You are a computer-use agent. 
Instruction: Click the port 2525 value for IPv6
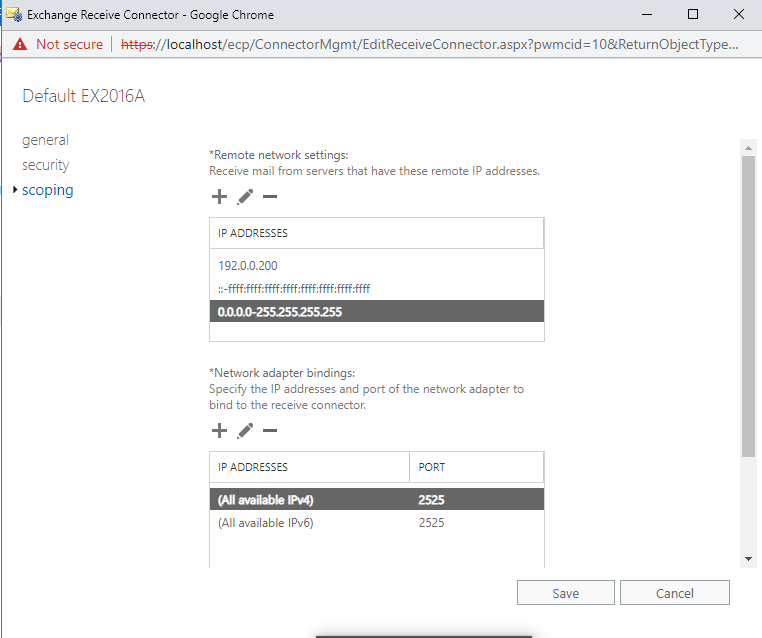click(x=432, y=523)
